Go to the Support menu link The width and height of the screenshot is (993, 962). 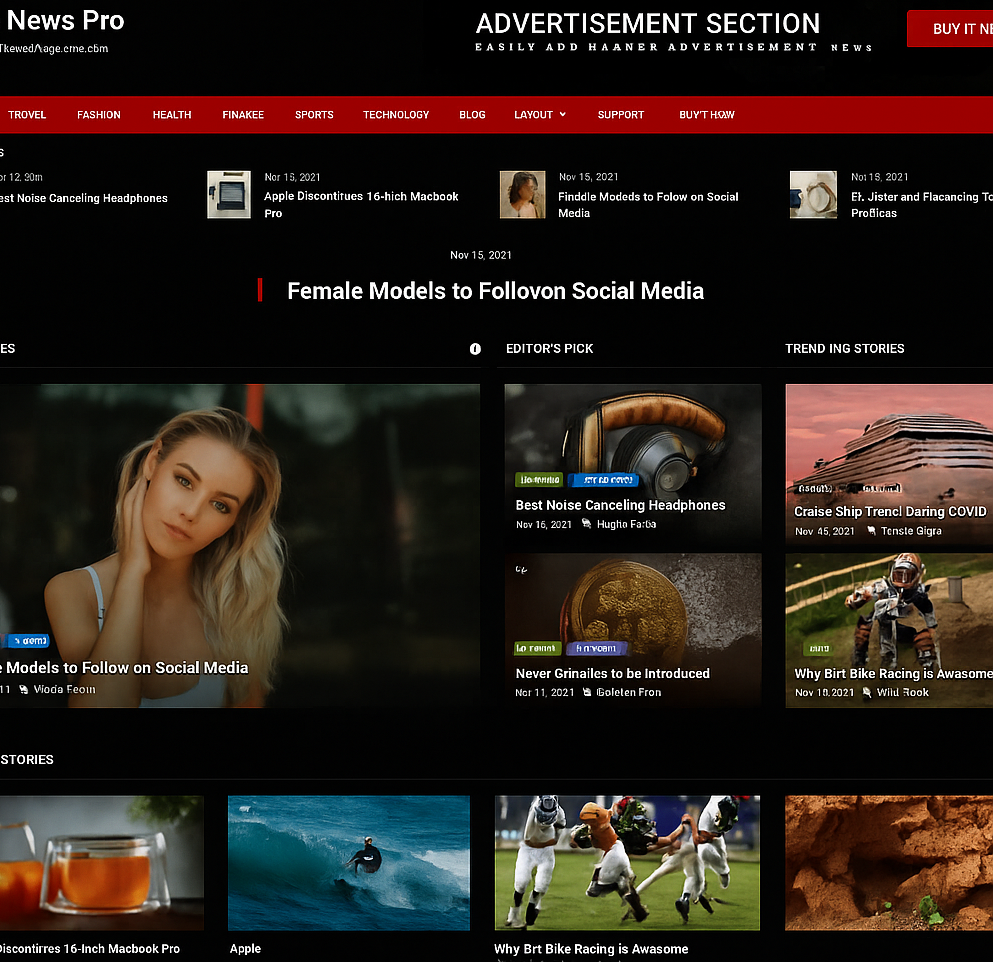coord(621,115)
